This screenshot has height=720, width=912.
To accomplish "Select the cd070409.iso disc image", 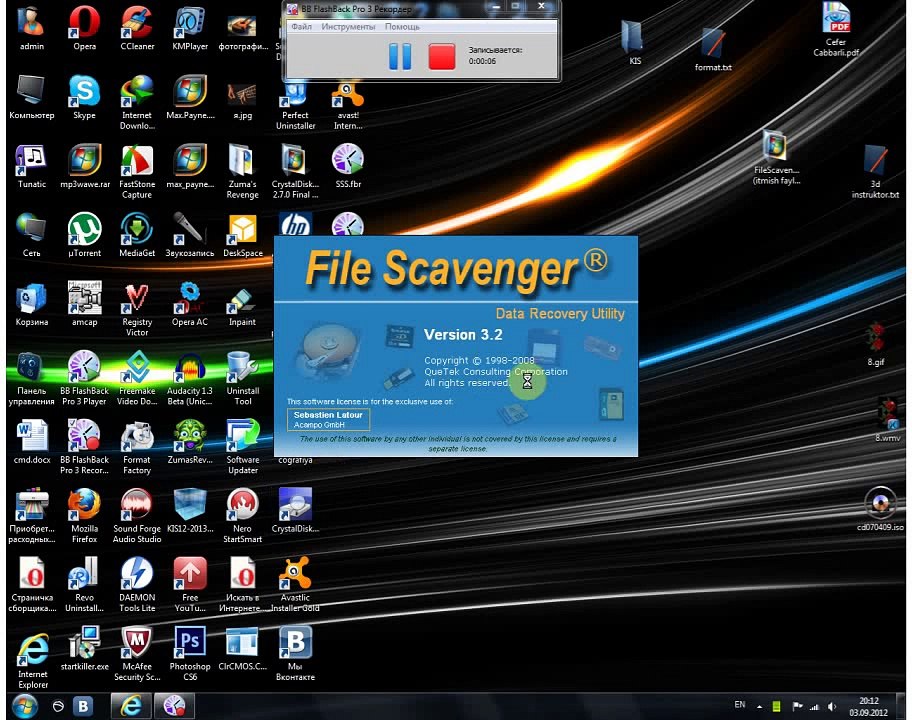I will [880, 509].
